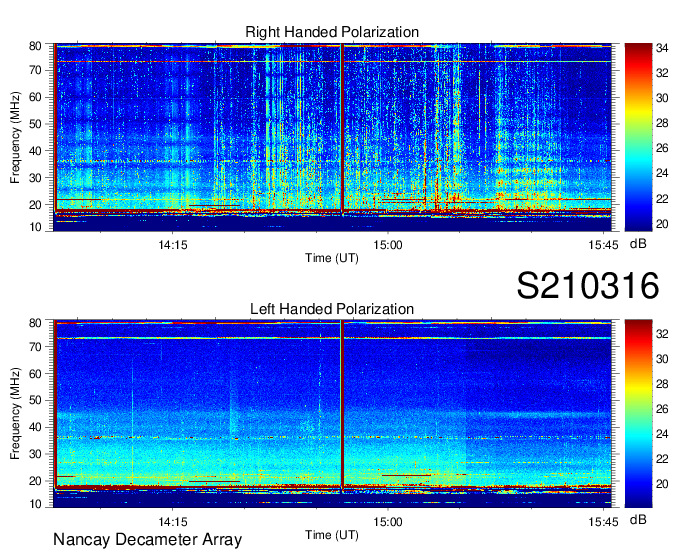Click the 30 value on the Right Handed colorbar
Viewport: 680px width, 552px height.
tap(662, 98)
